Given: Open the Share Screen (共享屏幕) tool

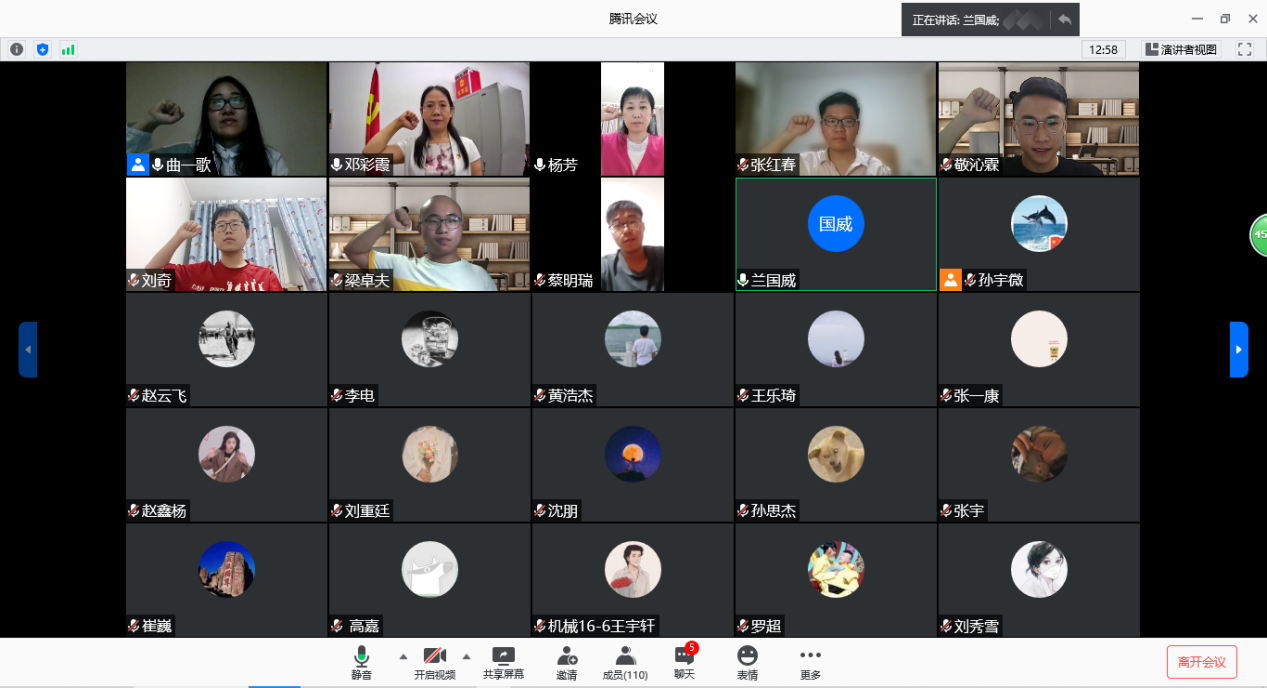Looking at the screenshot, I should [503, 662].
